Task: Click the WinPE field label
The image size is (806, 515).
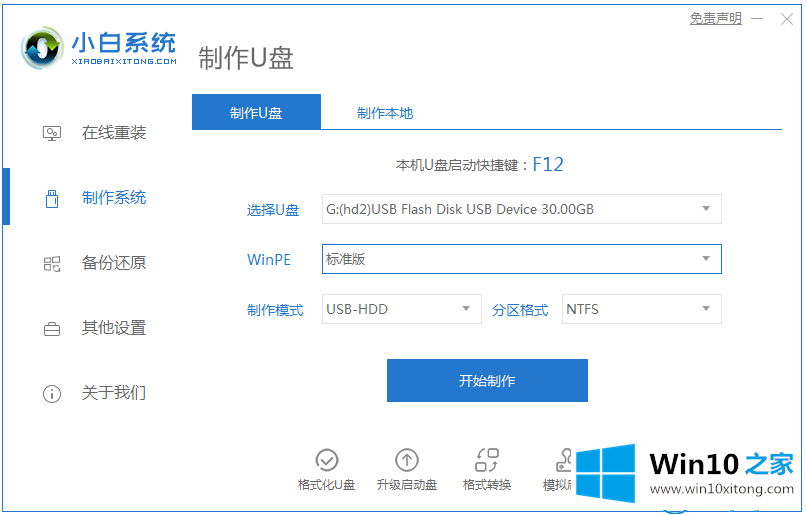Action: 269,260
